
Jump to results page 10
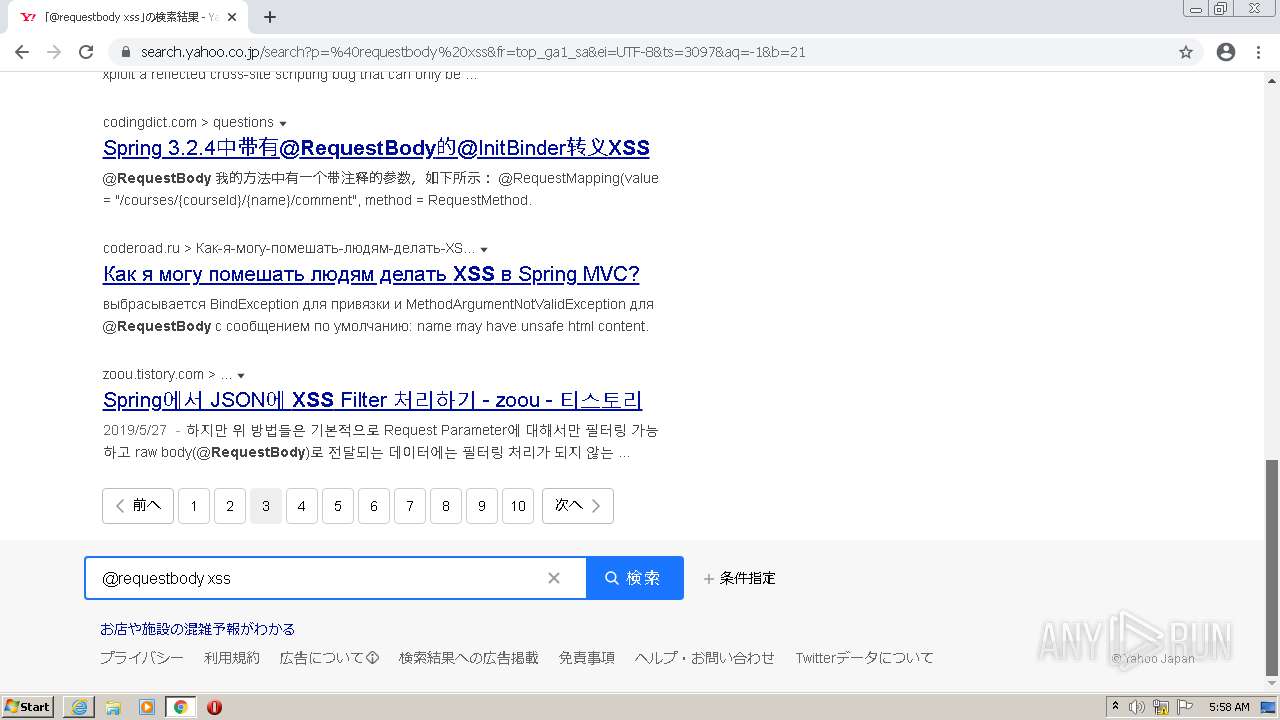click(x=518, y=506)
